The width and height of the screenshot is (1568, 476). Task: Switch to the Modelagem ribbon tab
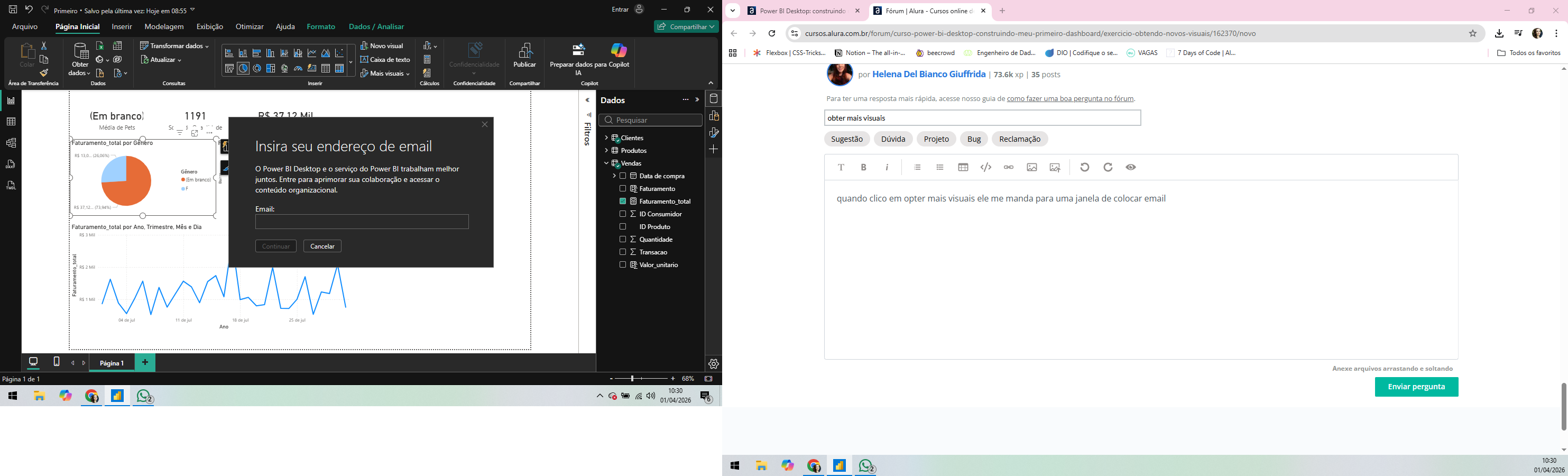(x=164, y=27)
